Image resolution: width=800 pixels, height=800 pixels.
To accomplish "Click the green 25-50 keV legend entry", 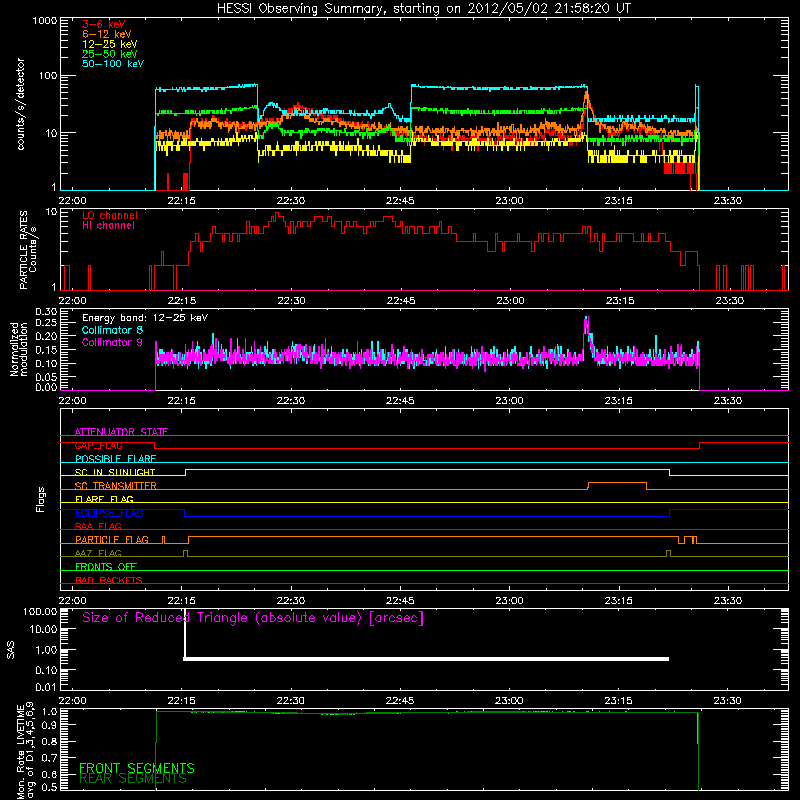I will [110, 54].
